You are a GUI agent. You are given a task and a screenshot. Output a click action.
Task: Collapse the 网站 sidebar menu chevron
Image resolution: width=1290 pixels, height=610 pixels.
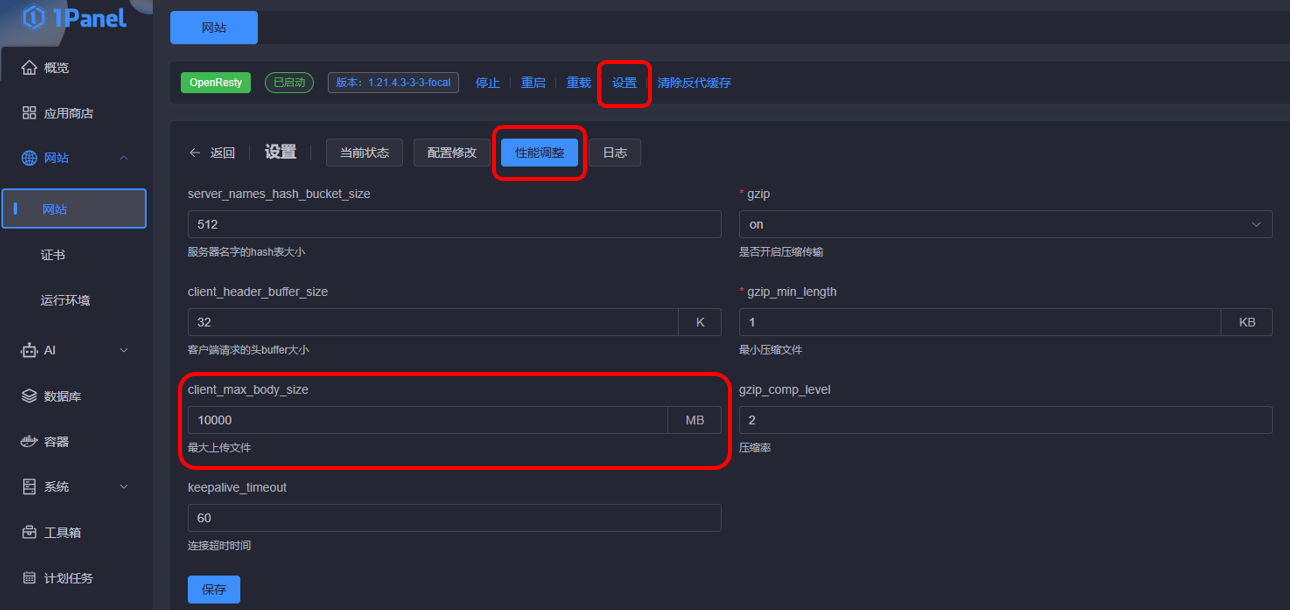(124, 158)
